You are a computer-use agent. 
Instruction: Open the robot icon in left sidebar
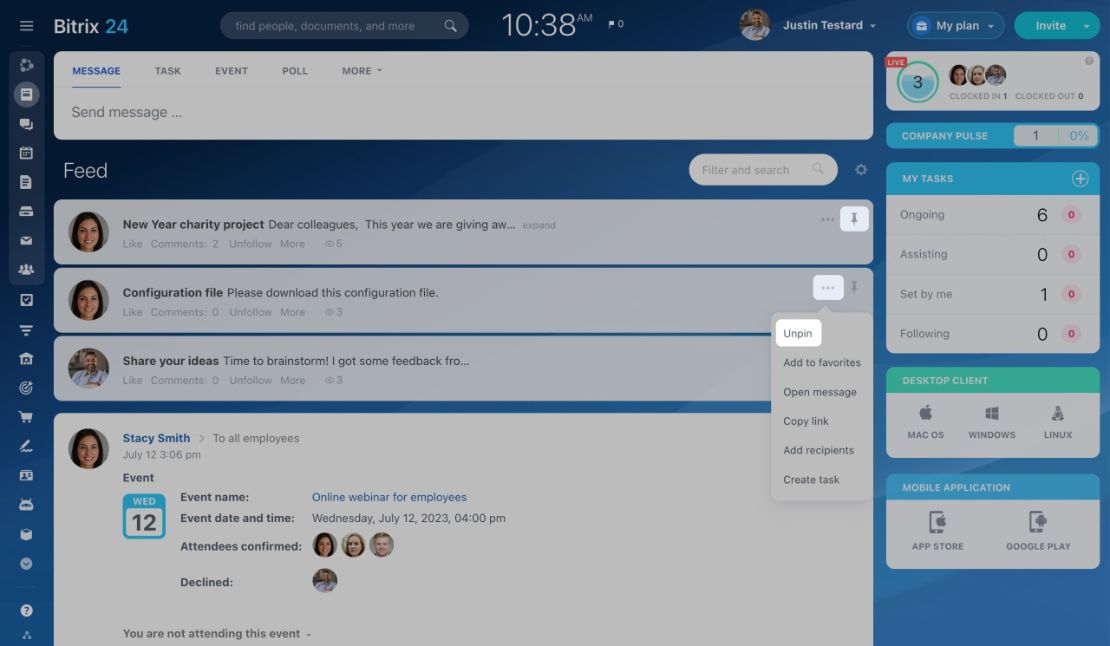click(x=26, y=504)
